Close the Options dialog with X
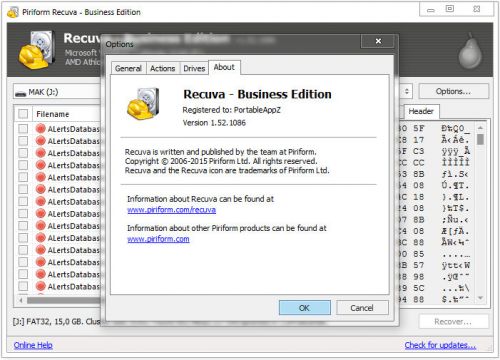Image resolution: width=500 pixels, height=360 pixels. (378, 41)
